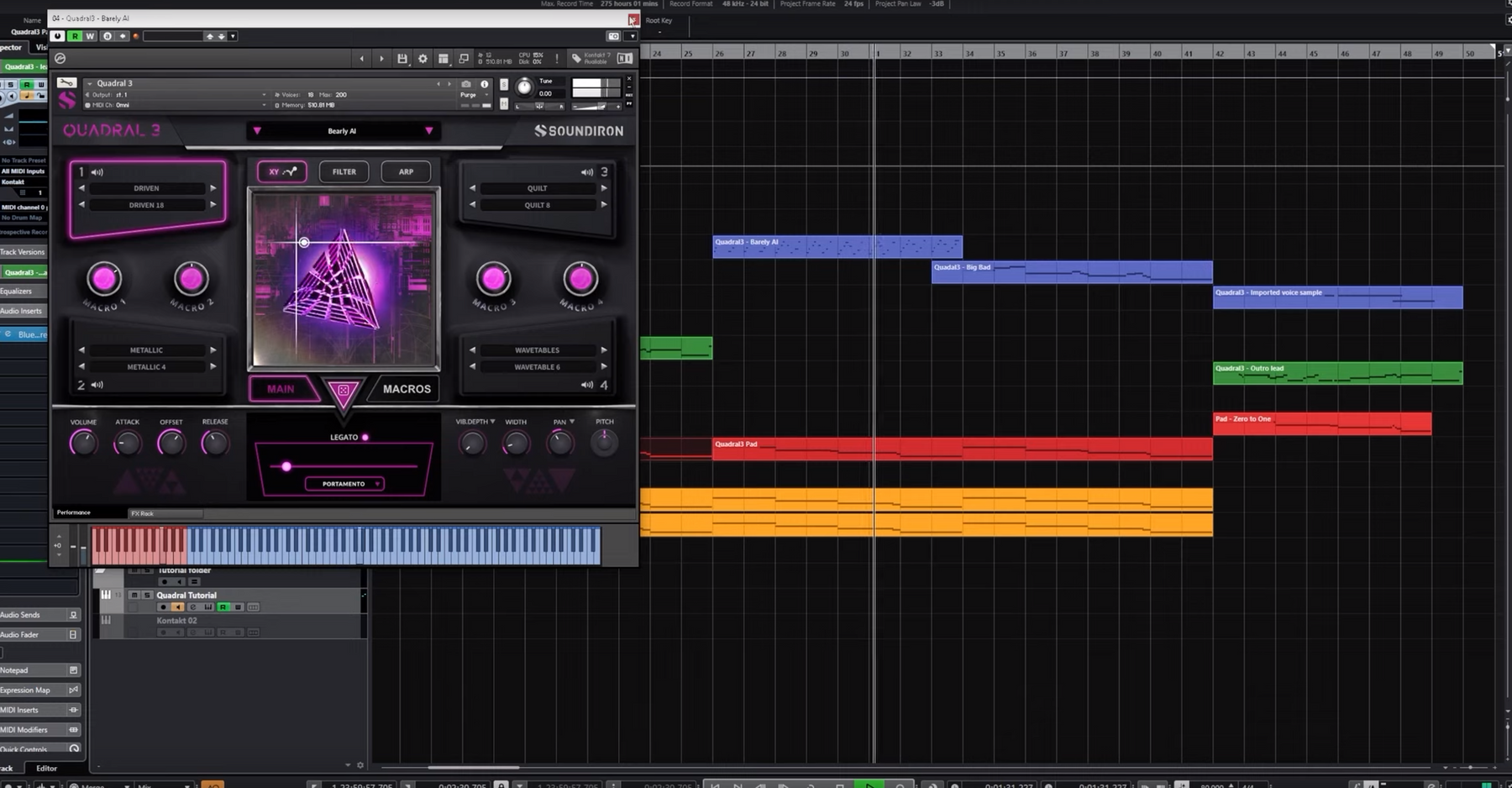Open the PAN dropdown arrow

coord(572,422)
